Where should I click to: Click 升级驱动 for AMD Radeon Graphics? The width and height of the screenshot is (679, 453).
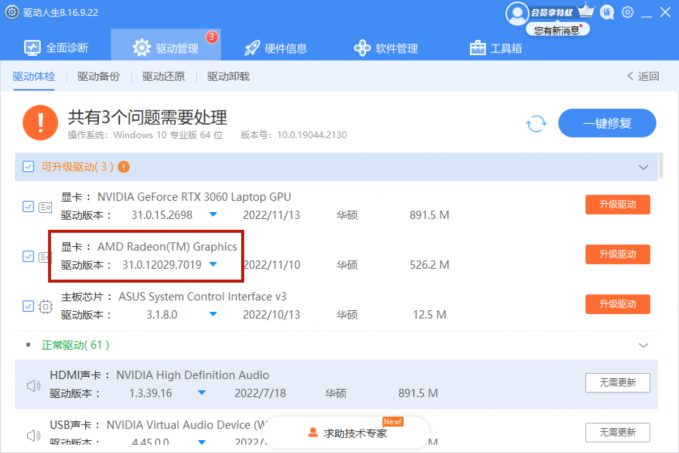pyautogui.click(x=618, y=254)
